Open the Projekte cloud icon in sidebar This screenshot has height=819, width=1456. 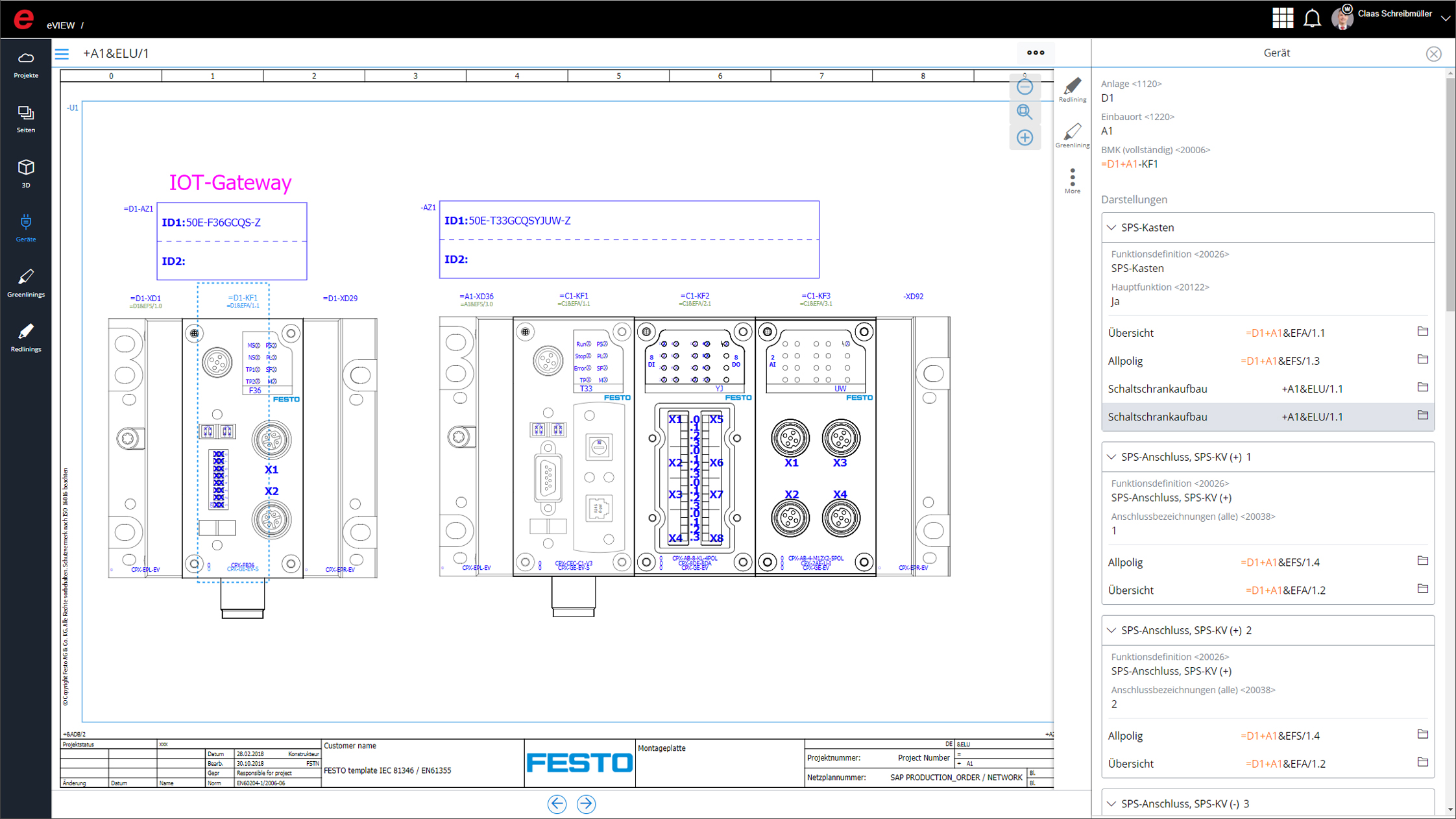(26, 64)
